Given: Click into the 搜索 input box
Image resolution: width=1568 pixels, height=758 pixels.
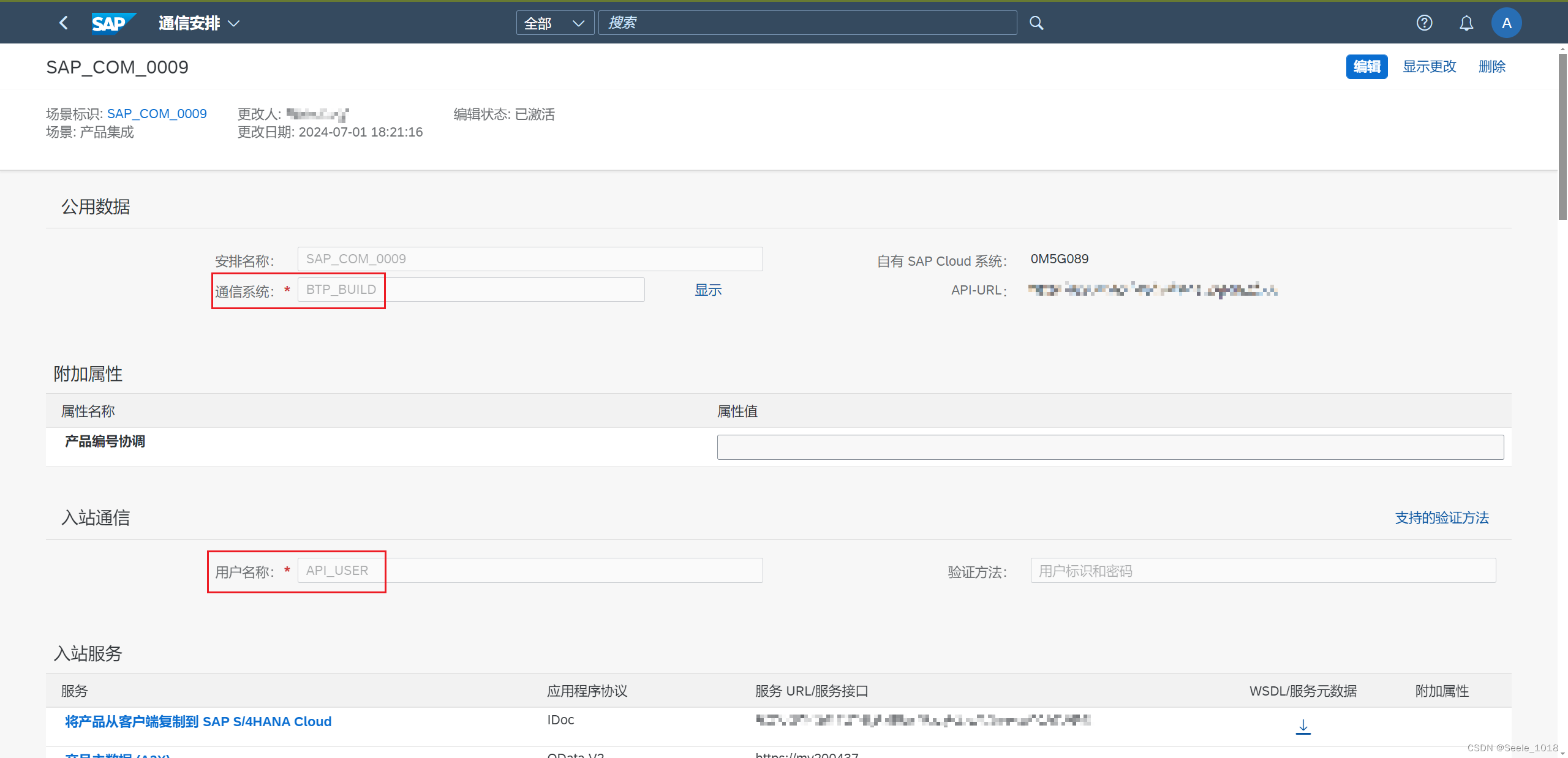Looking at the screenshot, I should (x=807, y=23).
